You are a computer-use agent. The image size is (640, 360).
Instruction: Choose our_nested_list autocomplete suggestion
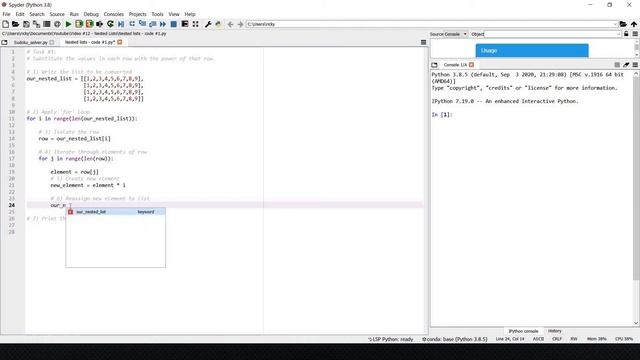116,212
